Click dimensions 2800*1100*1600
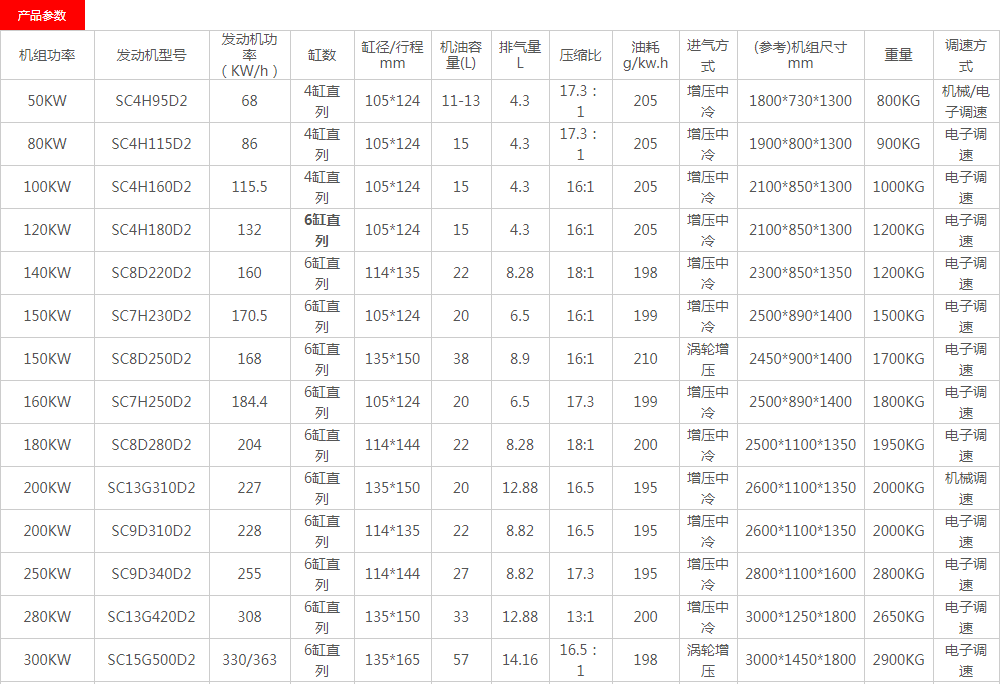This screenshot has height=684, width=1002. click(800, 573)
